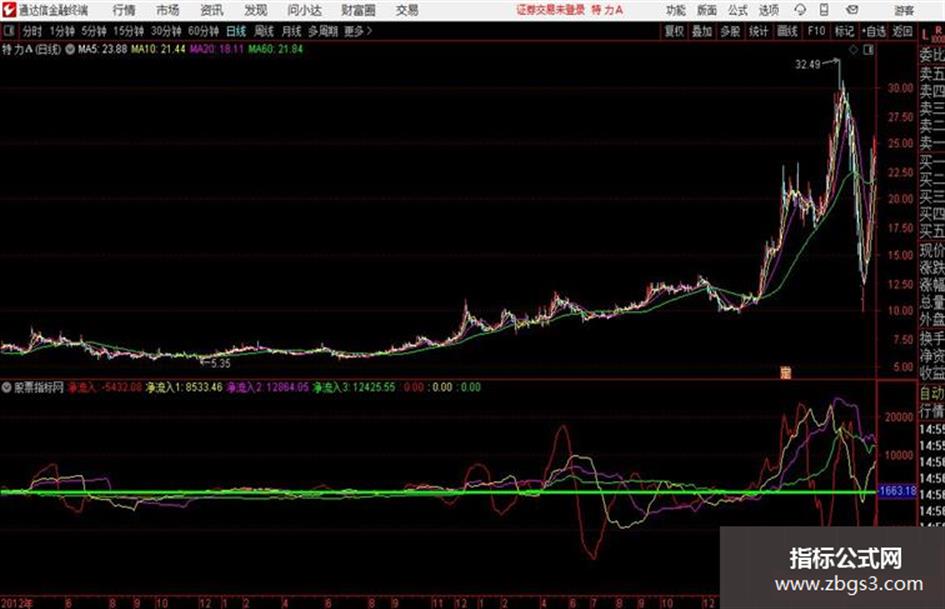Image resolution: width=945 pixels, height=609 pixels.
Task: Select the 多周期 multi-period tab
Action: pos(323,31)
